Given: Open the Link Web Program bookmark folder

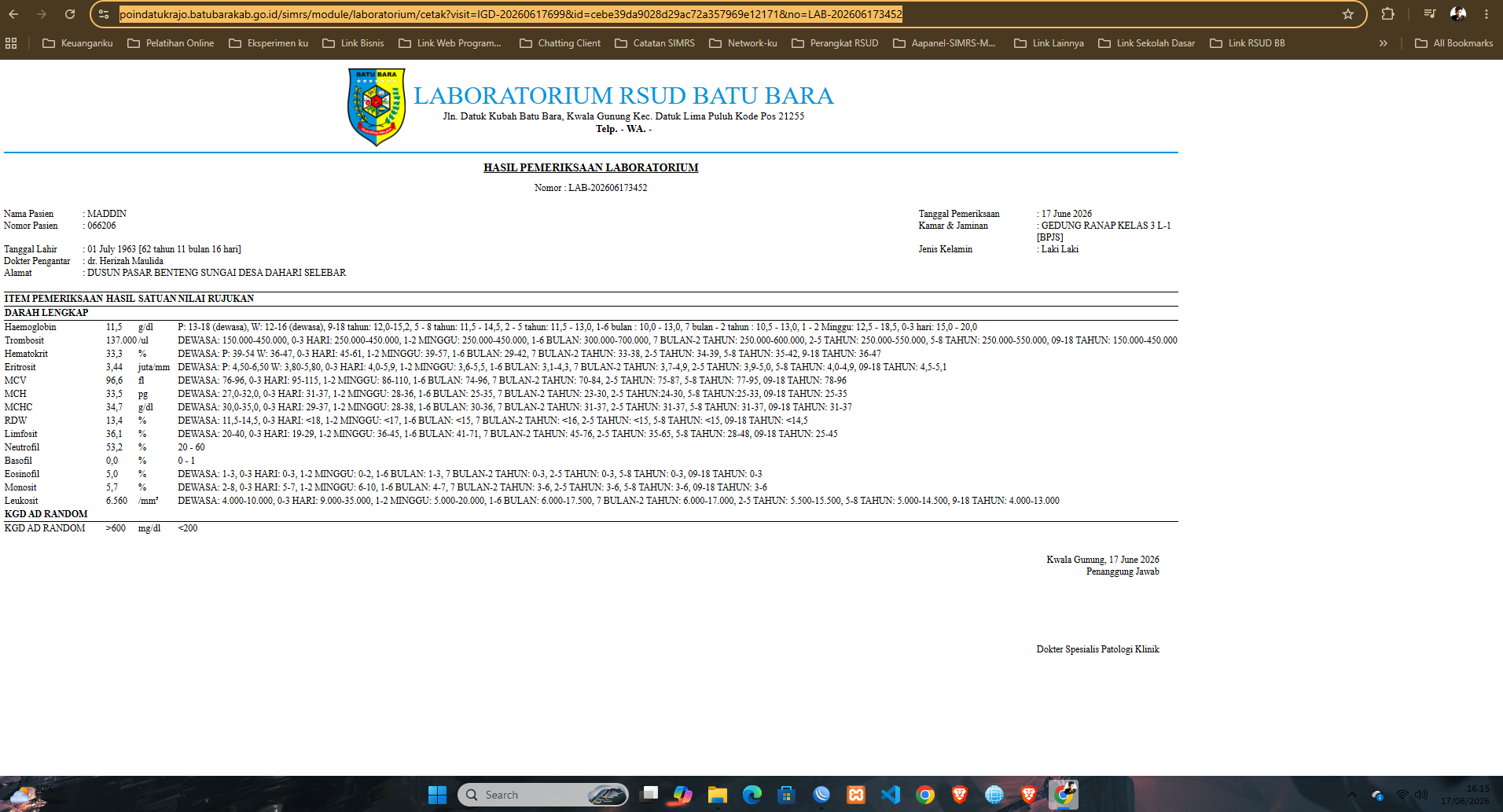Looking at the screenshot, I should 450,43.
